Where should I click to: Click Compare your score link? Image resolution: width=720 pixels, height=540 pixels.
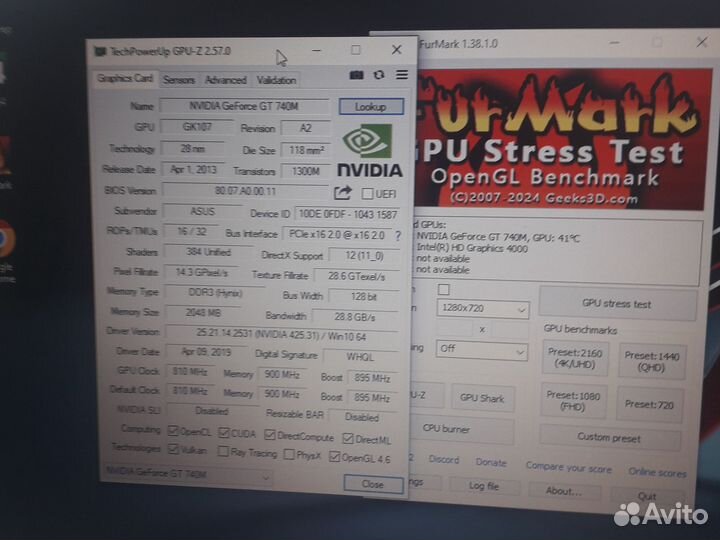568,467
